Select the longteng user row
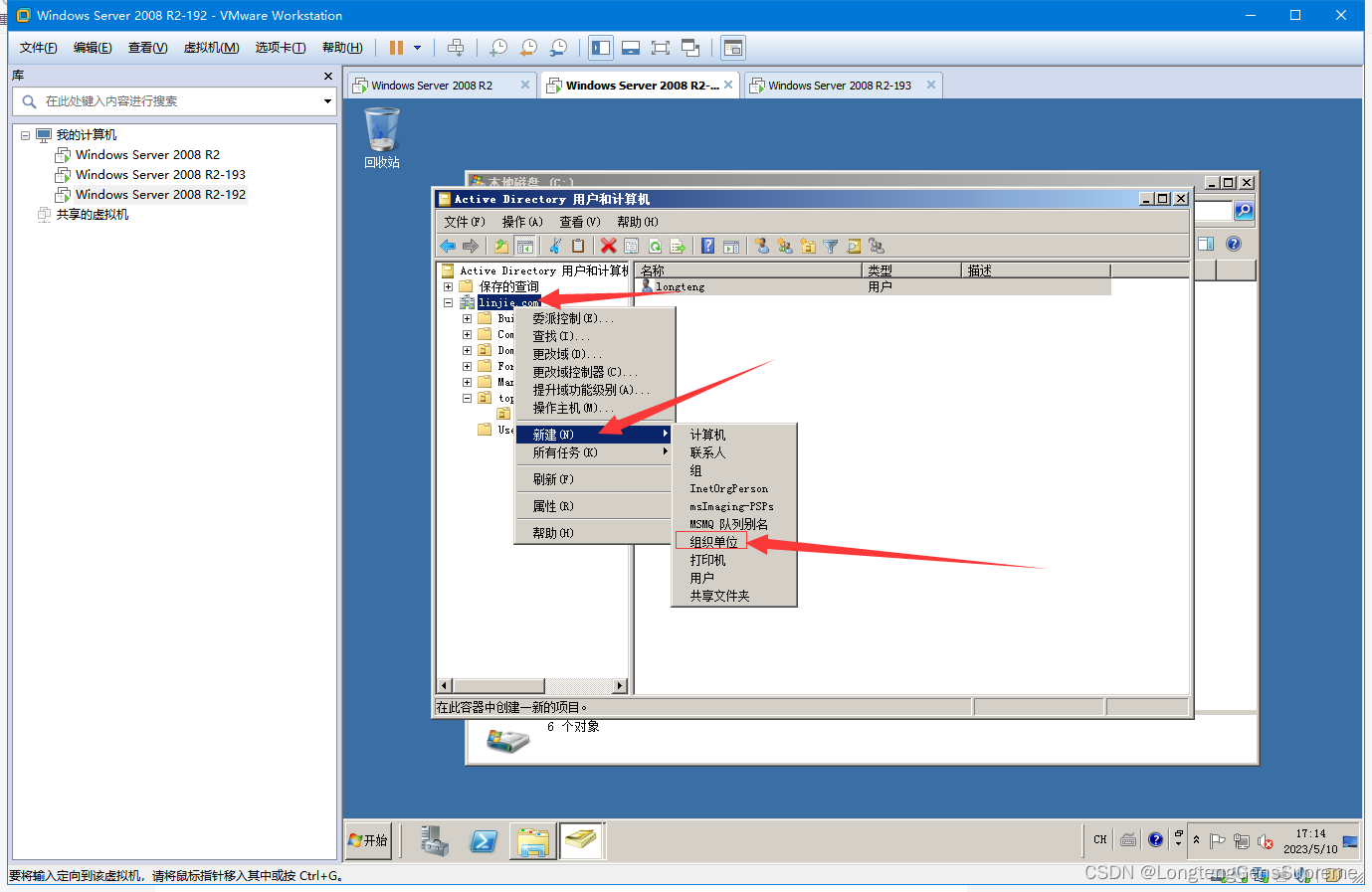Image resolution: width=1372 pixels, height=892 pixels. (873, 286)
